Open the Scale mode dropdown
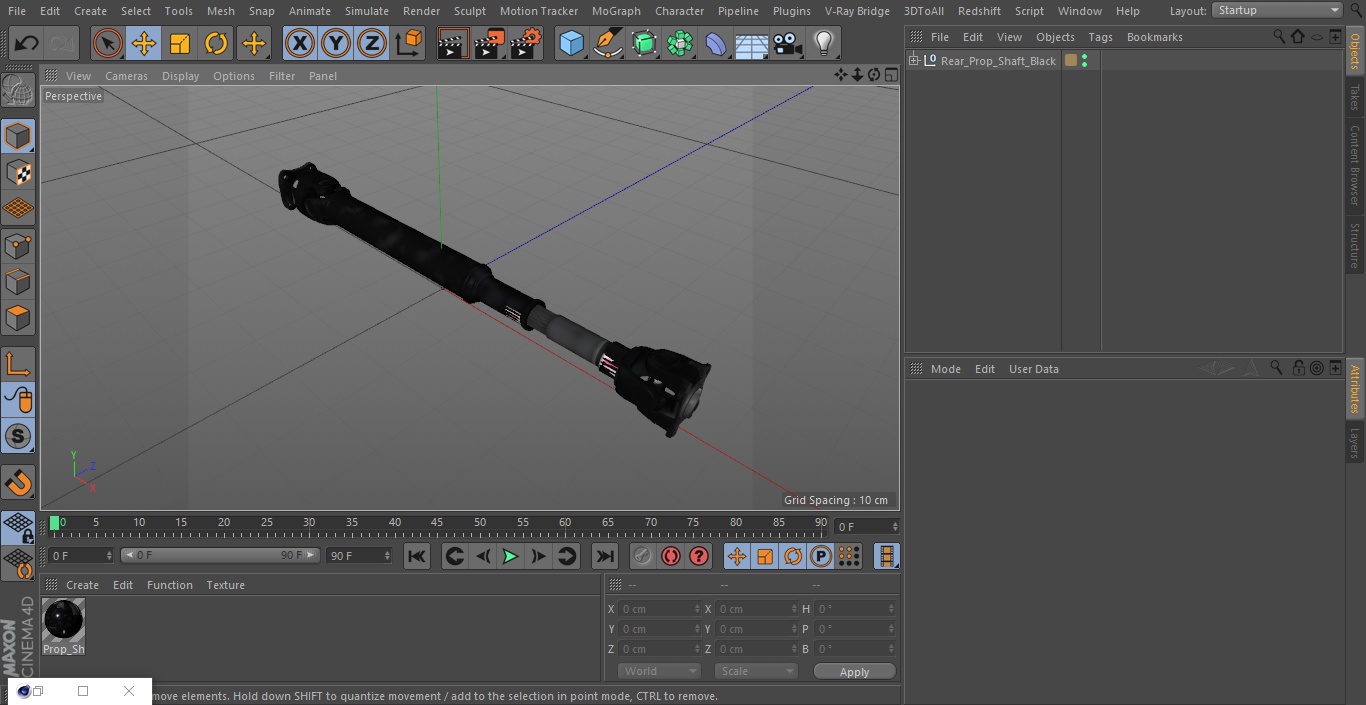Image resolution: width=1366 pixels, height=705 pixels. (756, 672)
